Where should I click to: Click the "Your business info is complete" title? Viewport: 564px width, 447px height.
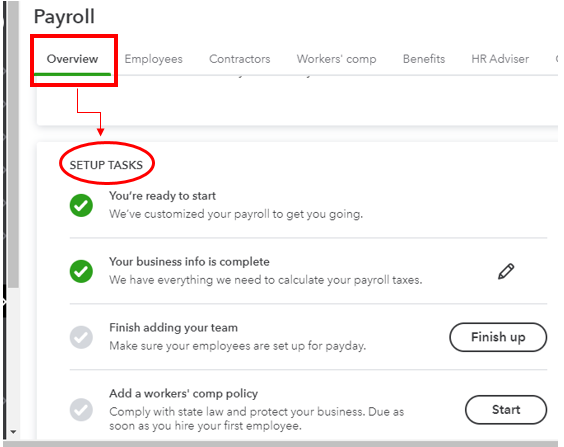(x=189, y=262)
